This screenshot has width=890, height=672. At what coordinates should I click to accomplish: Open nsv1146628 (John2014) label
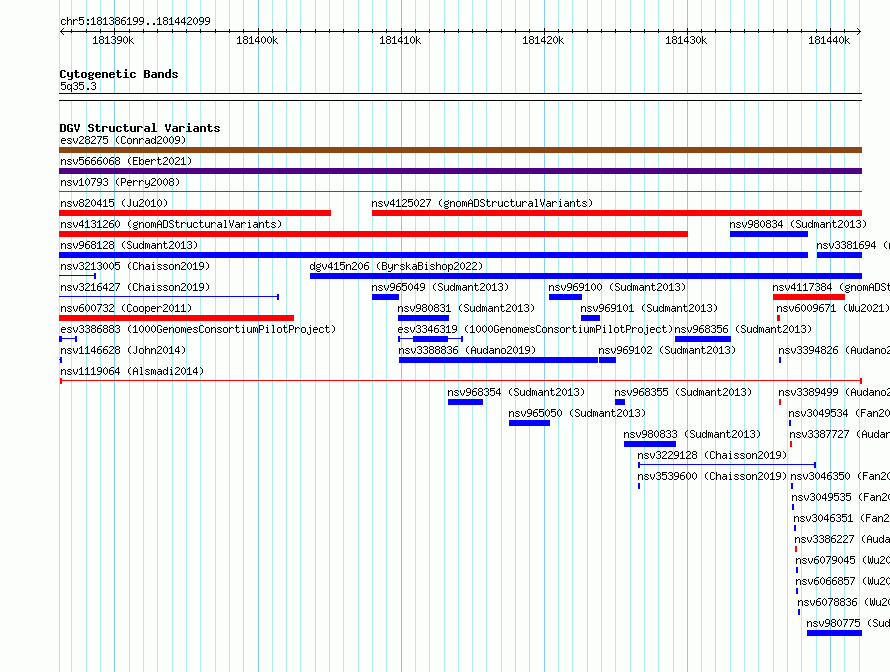point(123,350)
